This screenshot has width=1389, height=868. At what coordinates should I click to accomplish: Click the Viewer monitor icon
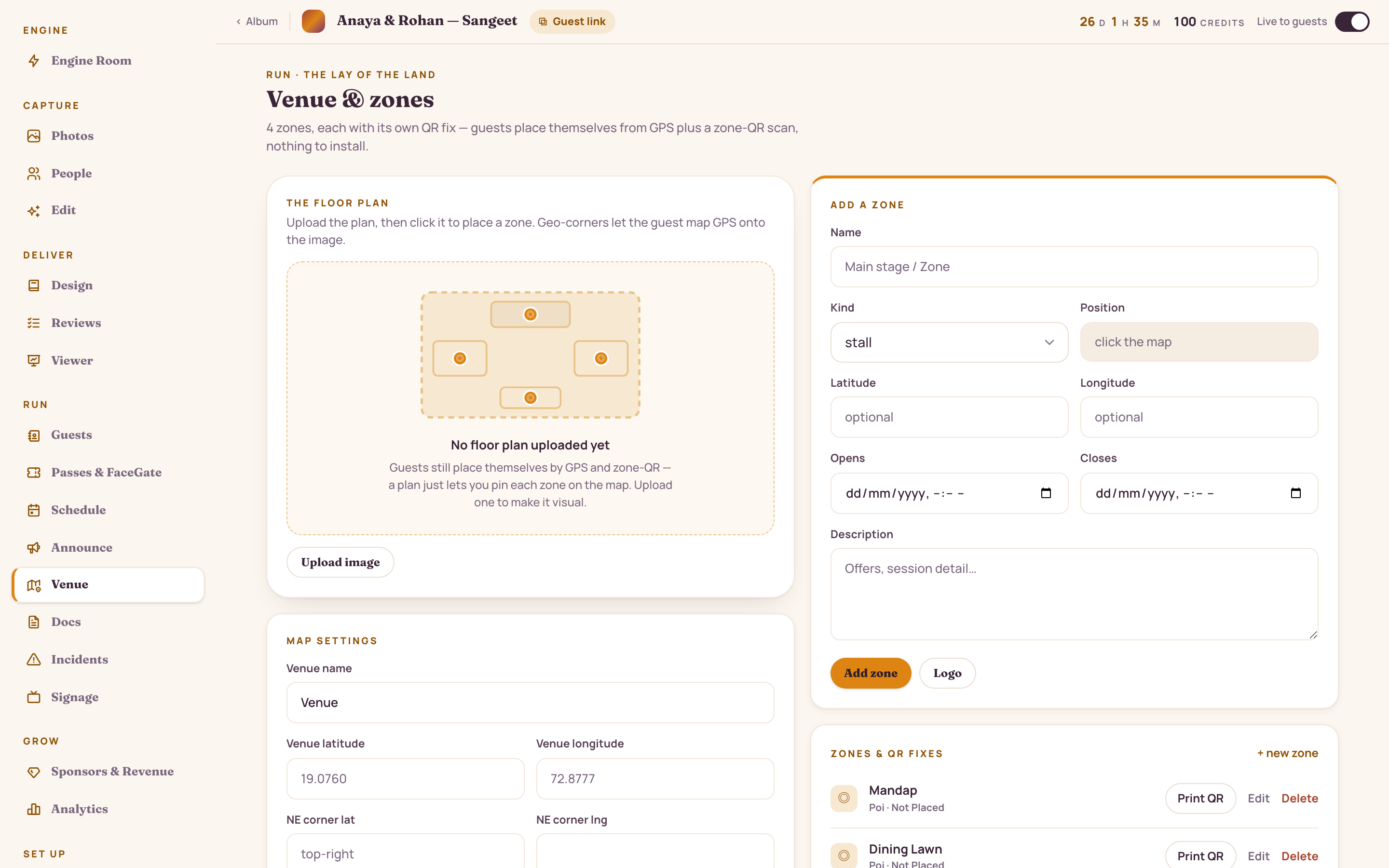click(x=34, y=361)
